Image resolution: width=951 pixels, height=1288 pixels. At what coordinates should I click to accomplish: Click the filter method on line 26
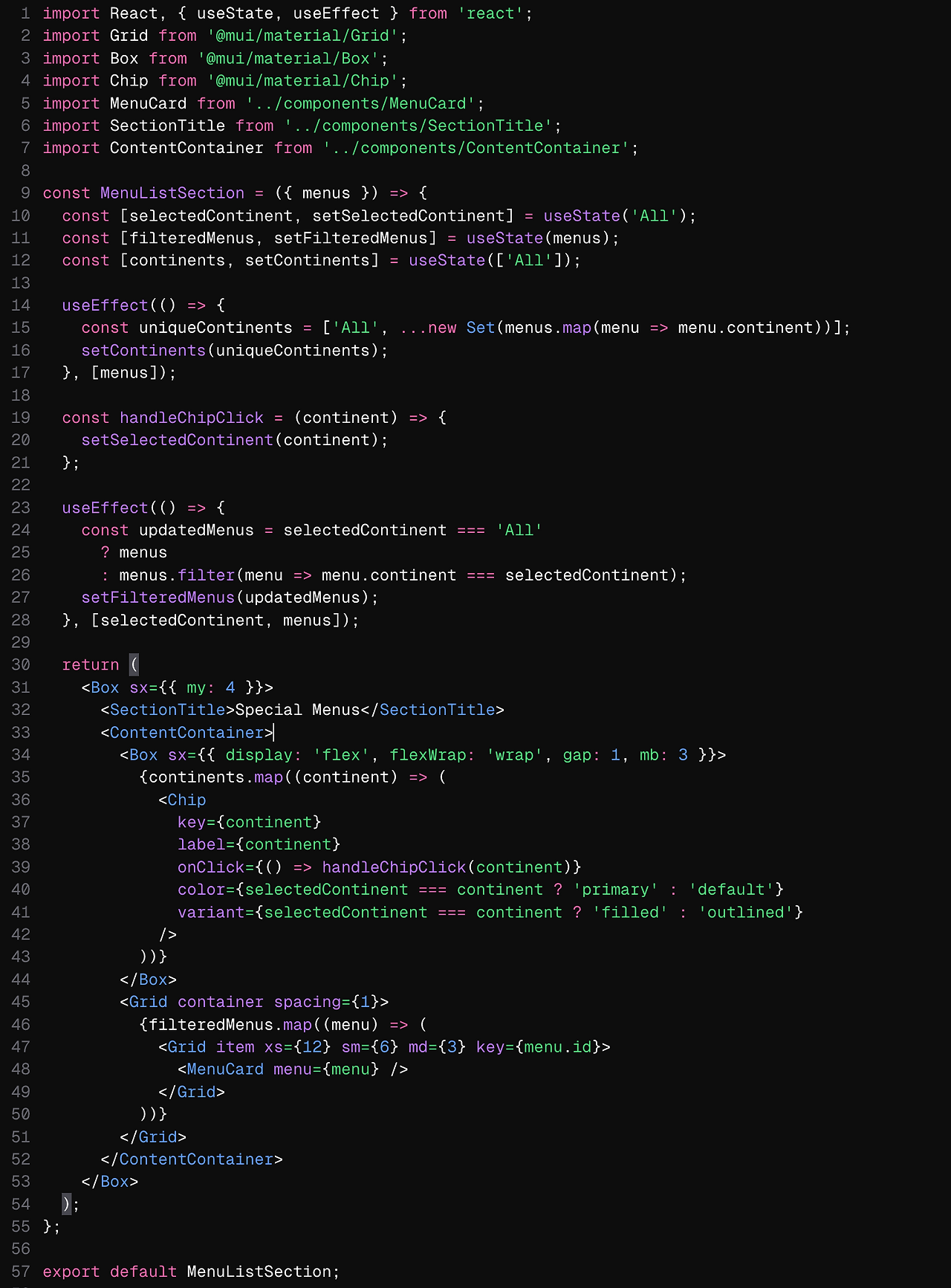coord(207,575)
